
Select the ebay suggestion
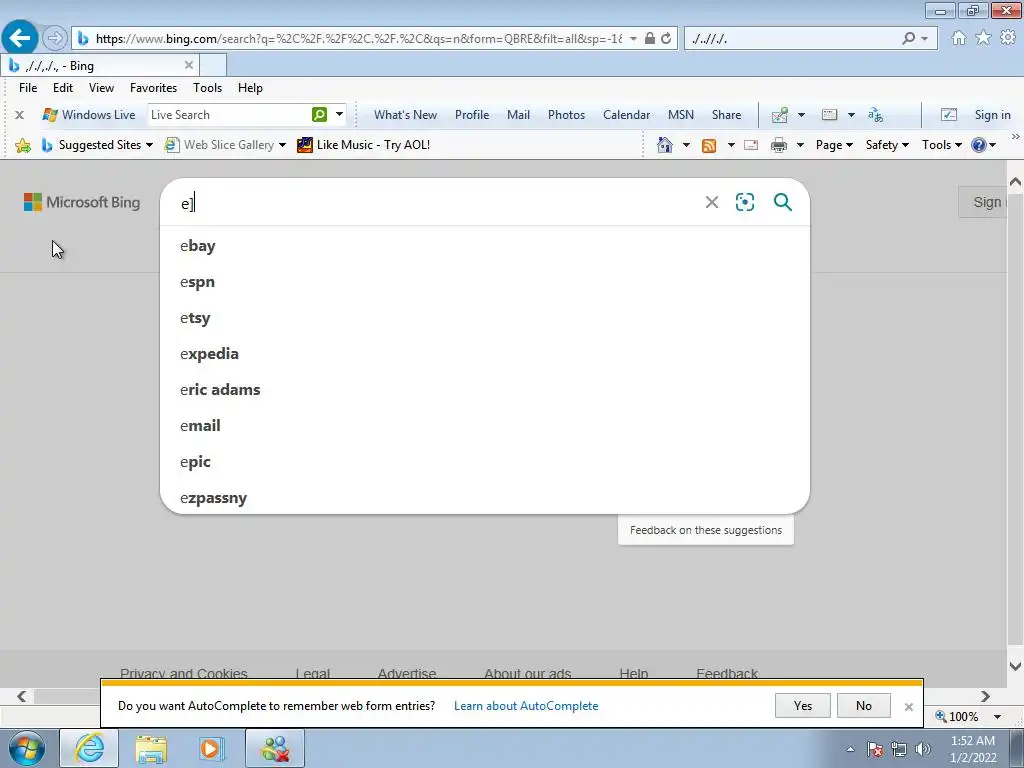485,246
